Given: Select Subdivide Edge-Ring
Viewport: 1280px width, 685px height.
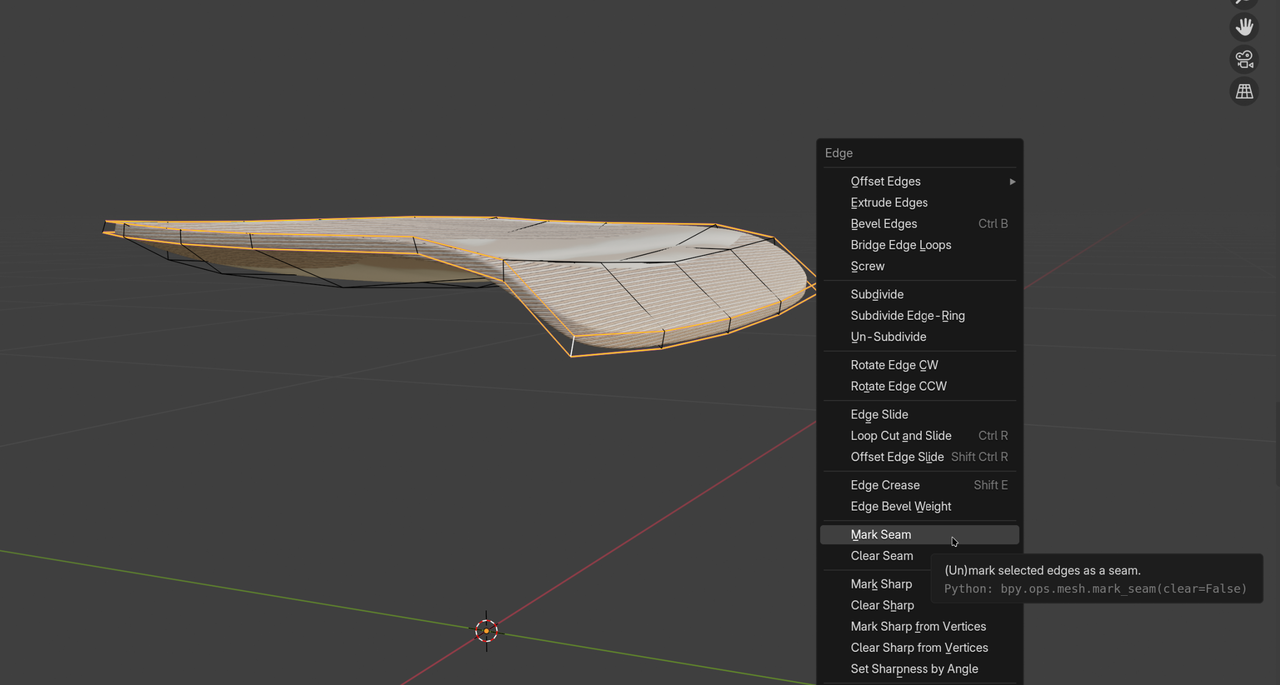Looking at the screenshot, I should coord(908,316).
